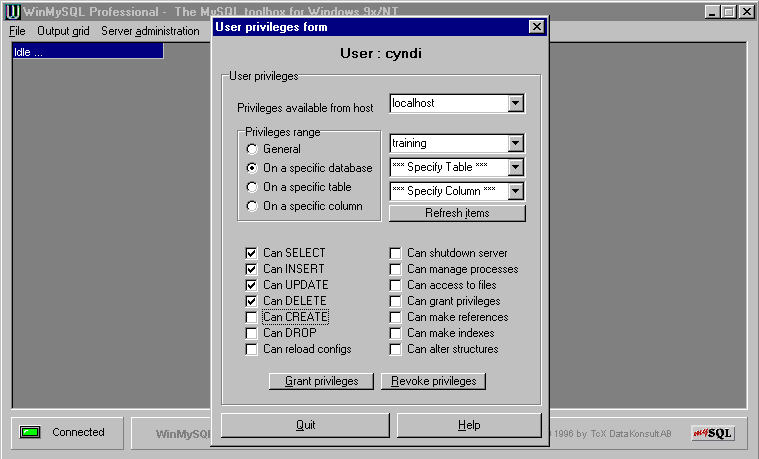Open the localhost host dropdown arrow
The image size is (759, 459).
(x=516, y=103)
